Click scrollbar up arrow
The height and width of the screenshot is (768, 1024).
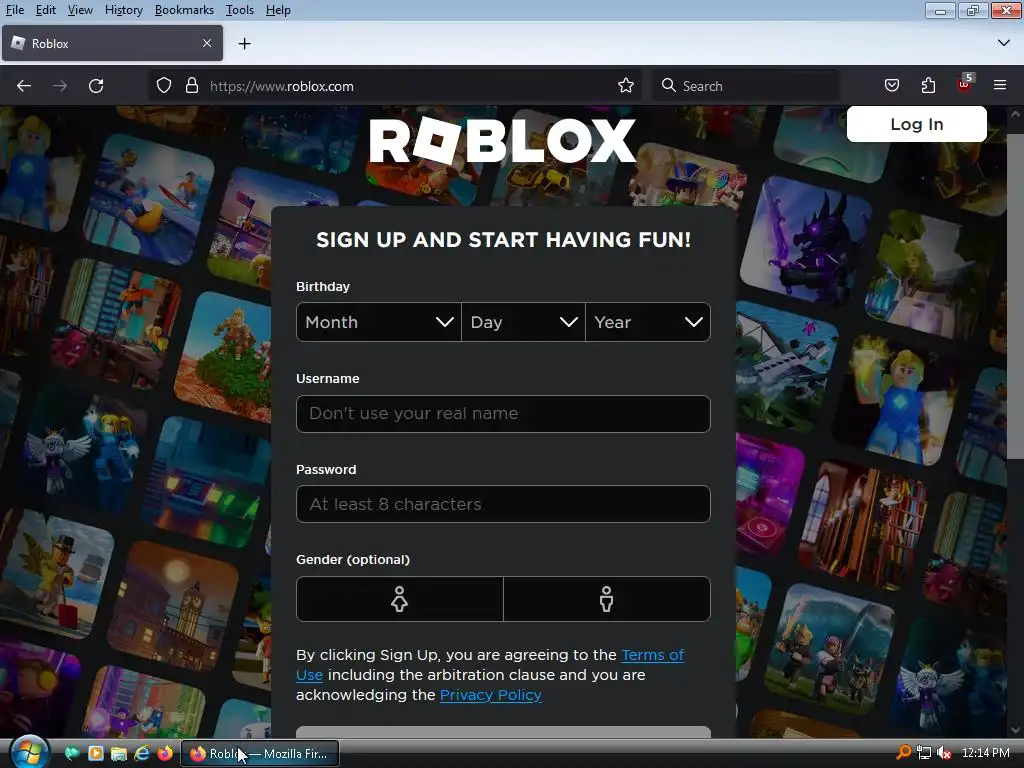click(1015, 114)
